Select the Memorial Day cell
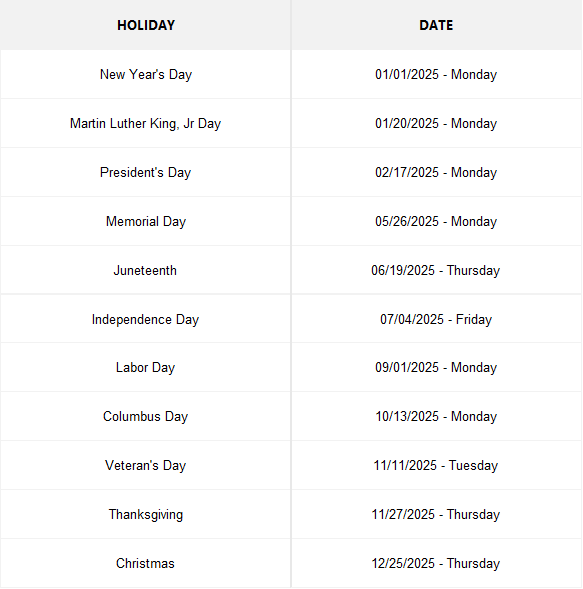Image resolution: width=583 pixels, height=589 pixels. tap(146, 221)
